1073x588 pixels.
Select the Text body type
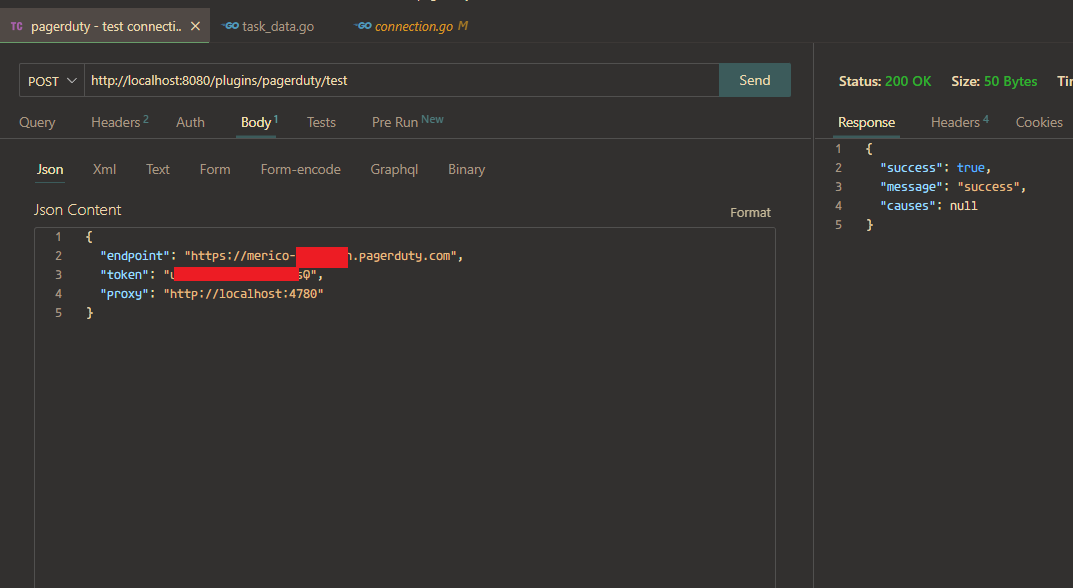tap(157, 169)
